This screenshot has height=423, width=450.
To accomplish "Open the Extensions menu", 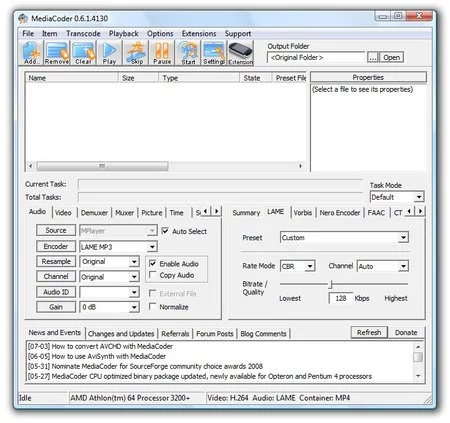I will point(199,34).
